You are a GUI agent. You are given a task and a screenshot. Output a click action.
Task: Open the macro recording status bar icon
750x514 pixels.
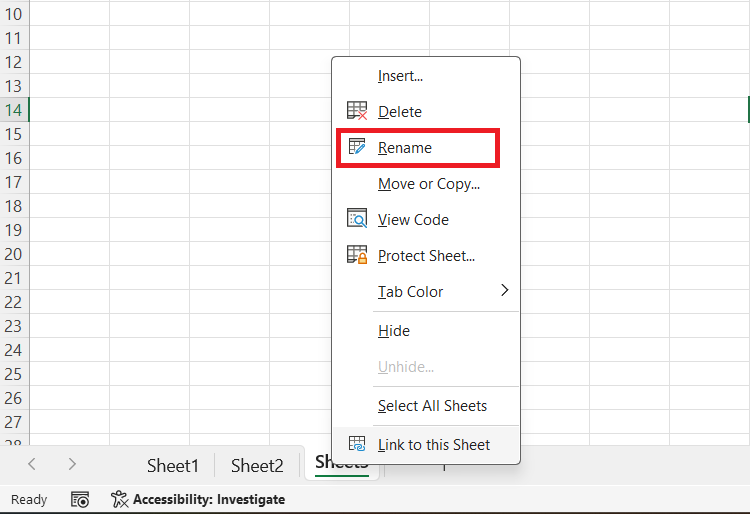click(80, 500)
